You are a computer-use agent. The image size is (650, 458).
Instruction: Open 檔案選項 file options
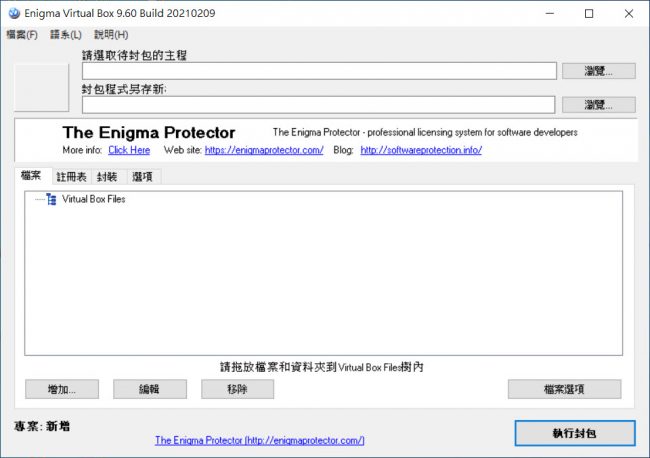point(564,389)
